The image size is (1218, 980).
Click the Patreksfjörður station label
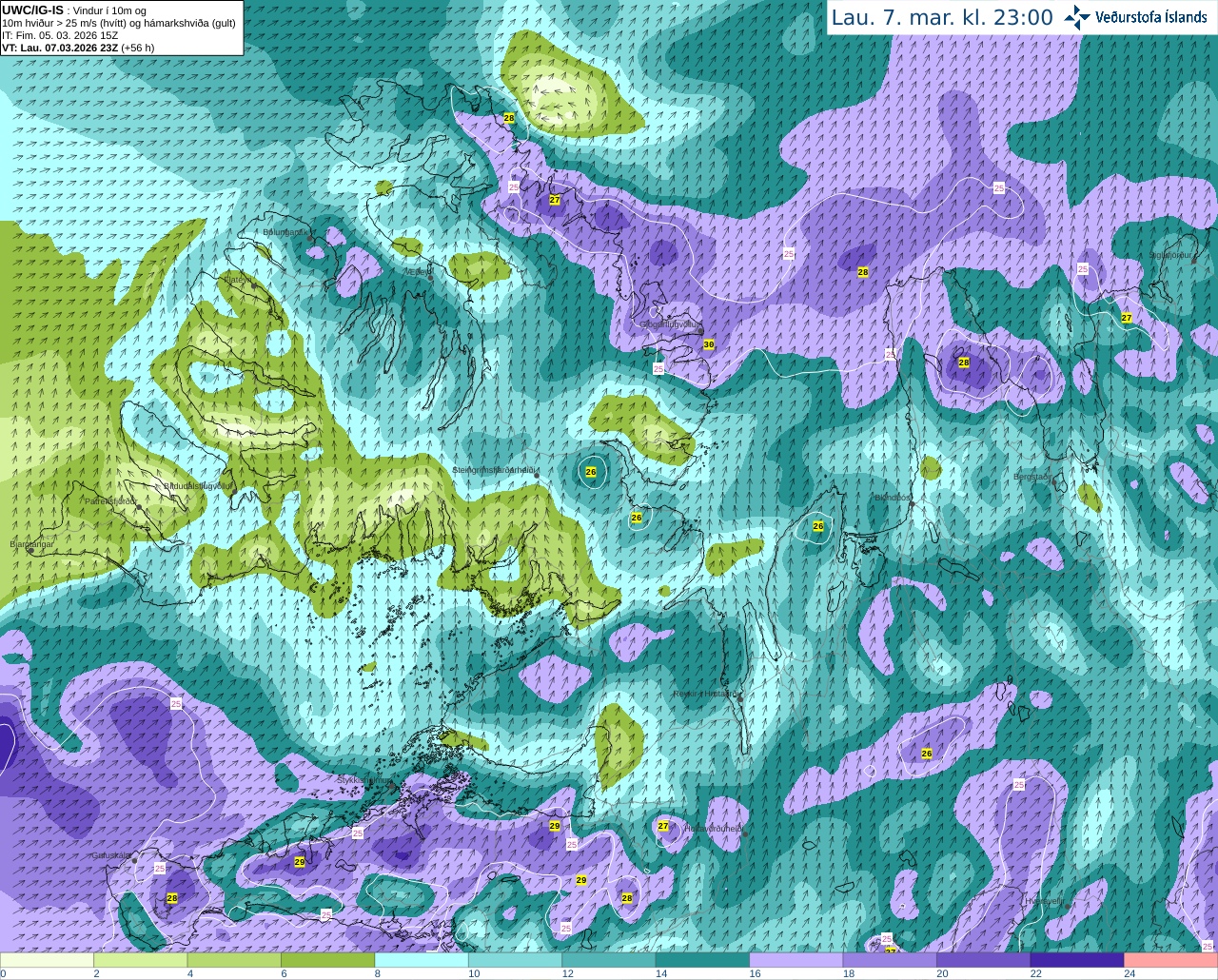(x=110, y=500)
